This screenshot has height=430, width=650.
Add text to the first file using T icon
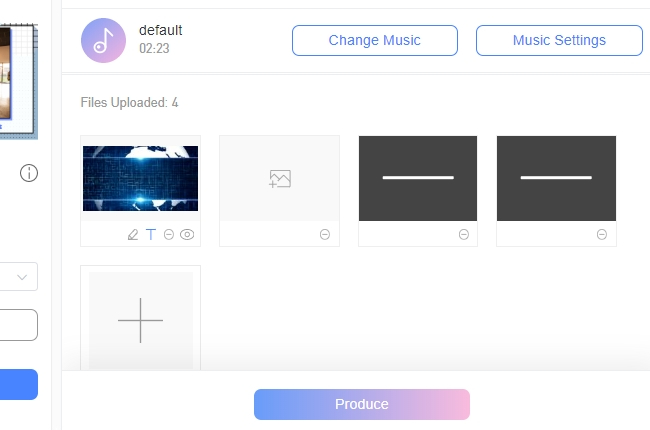tap(151, 234)
